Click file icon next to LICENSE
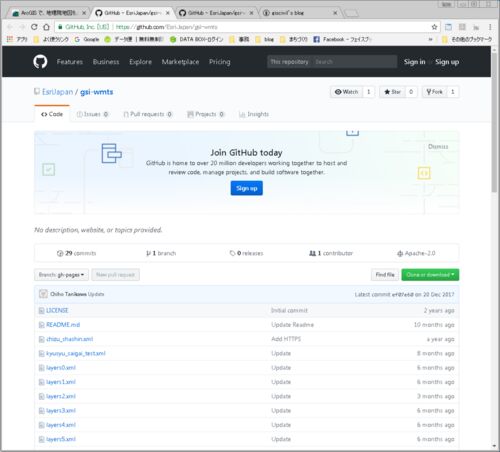 (x=41, y=311)
